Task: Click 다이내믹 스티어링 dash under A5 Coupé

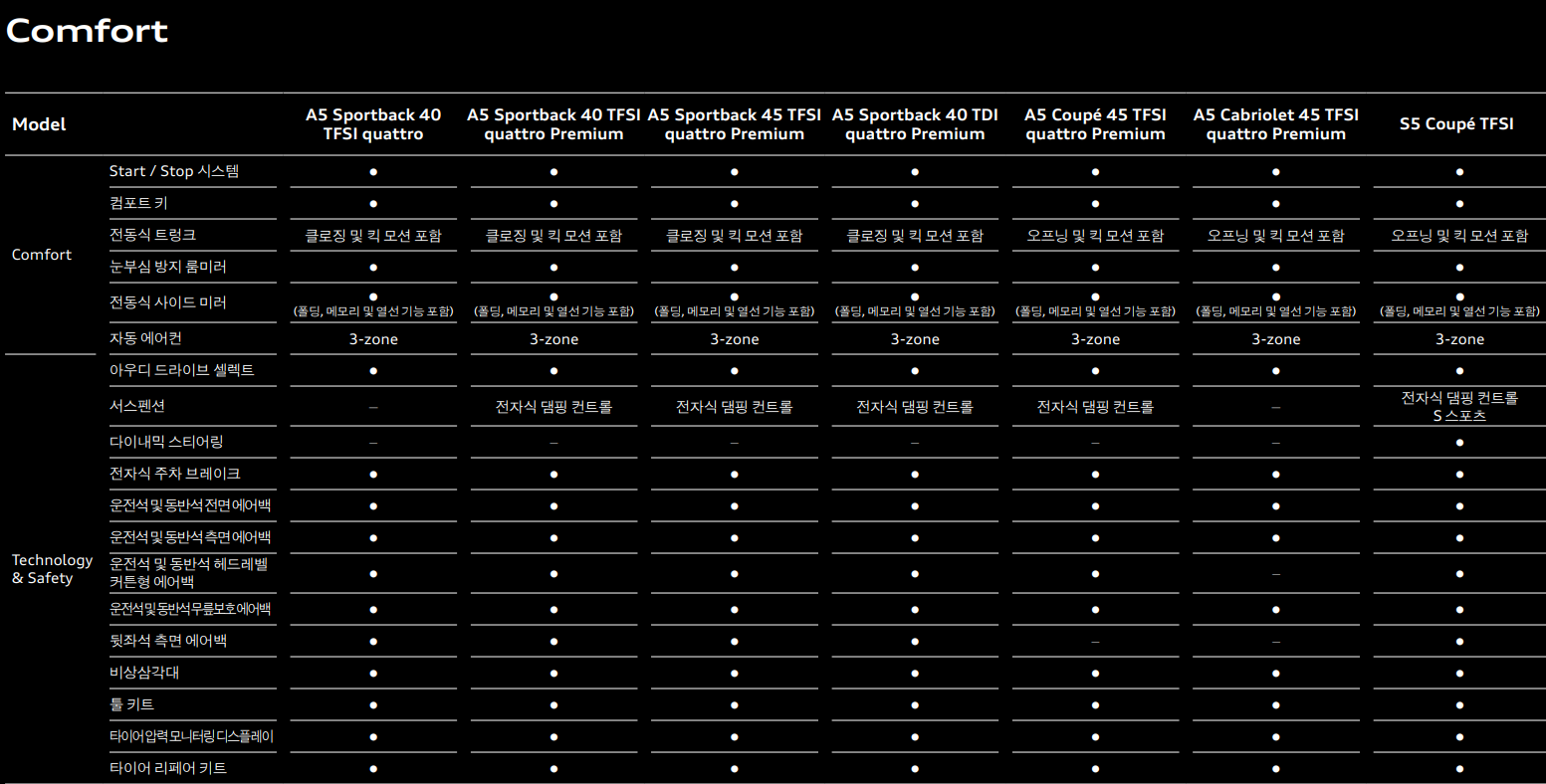Action: [1095, 443]
